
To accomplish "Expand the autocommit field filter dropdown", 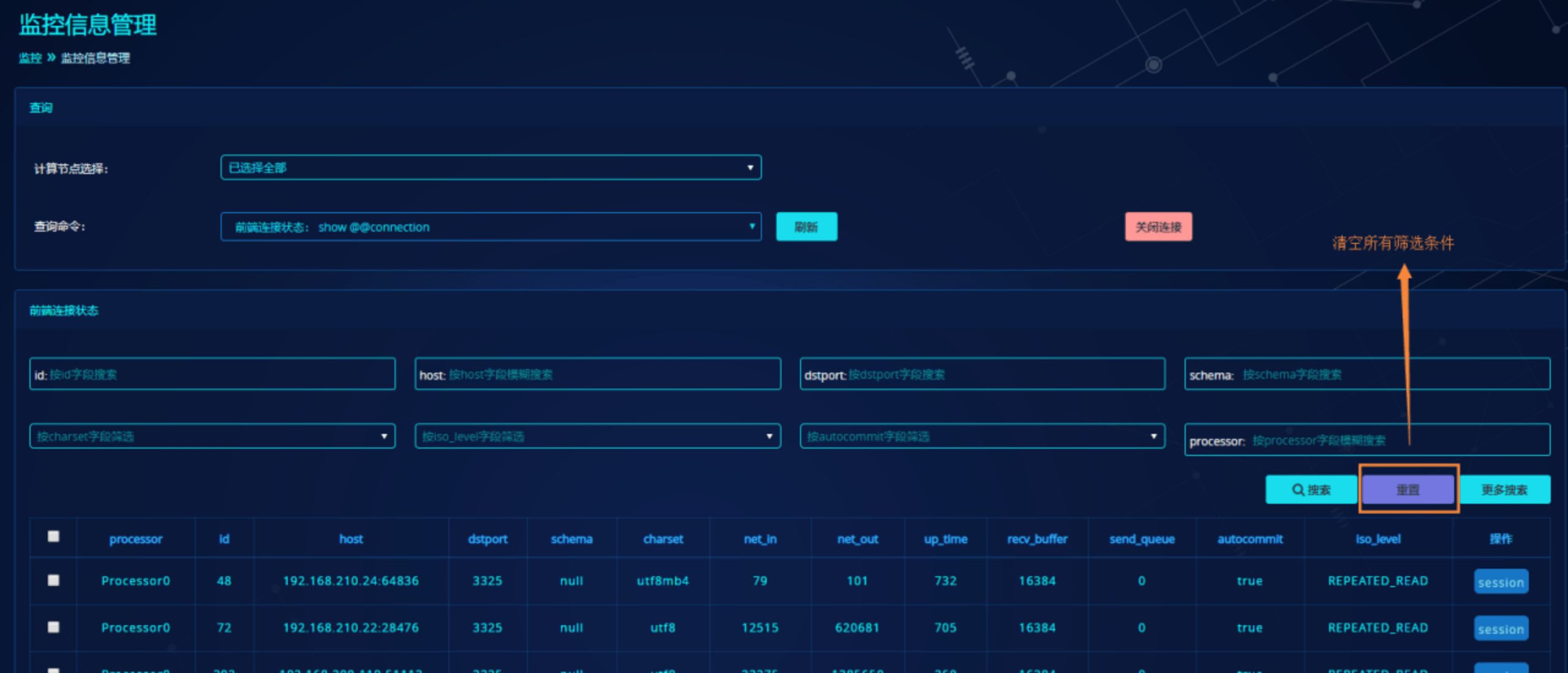I will coord(982,436).
